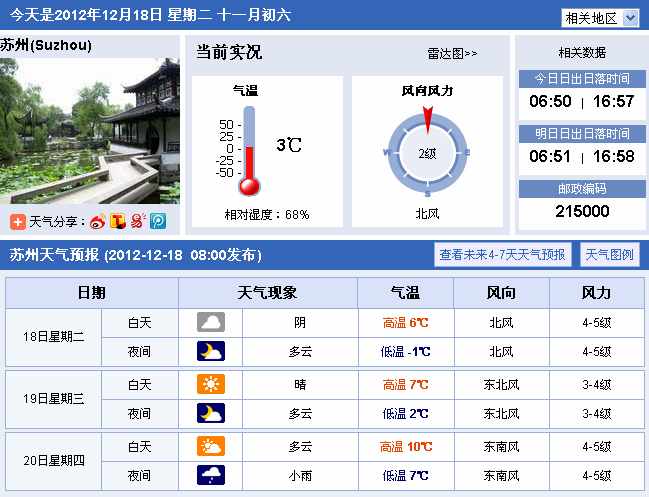The width and height of the screenshot is (649, 497).
Task: Click the wind direction compass dial
Action: (x=427, y=151)
